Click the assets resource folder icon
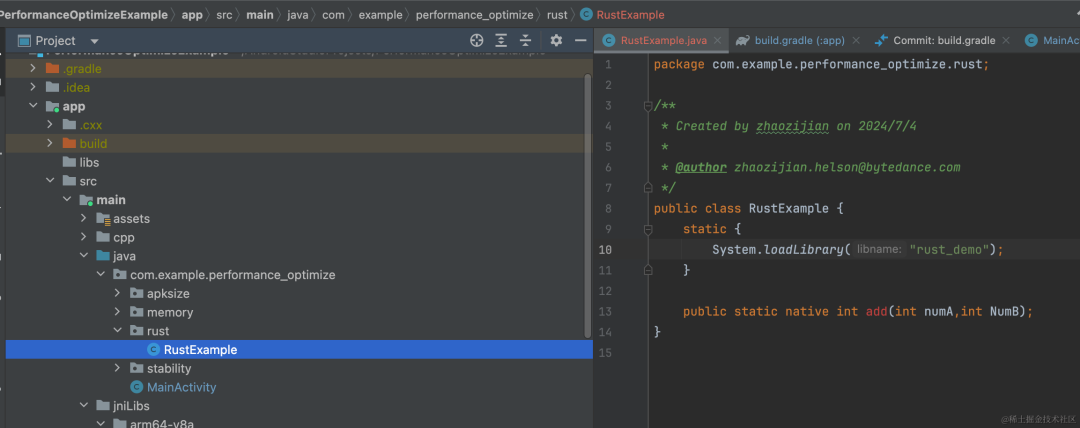Image resolution: width=1080 pixels, height=428 pixels. click(103, 218)
